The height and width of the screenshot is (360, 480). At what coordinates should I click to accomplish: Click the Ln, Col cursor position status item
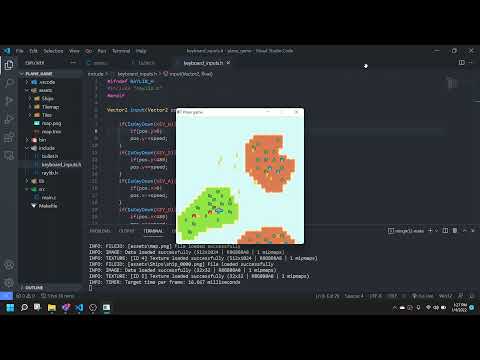click(x=327, y=296)
